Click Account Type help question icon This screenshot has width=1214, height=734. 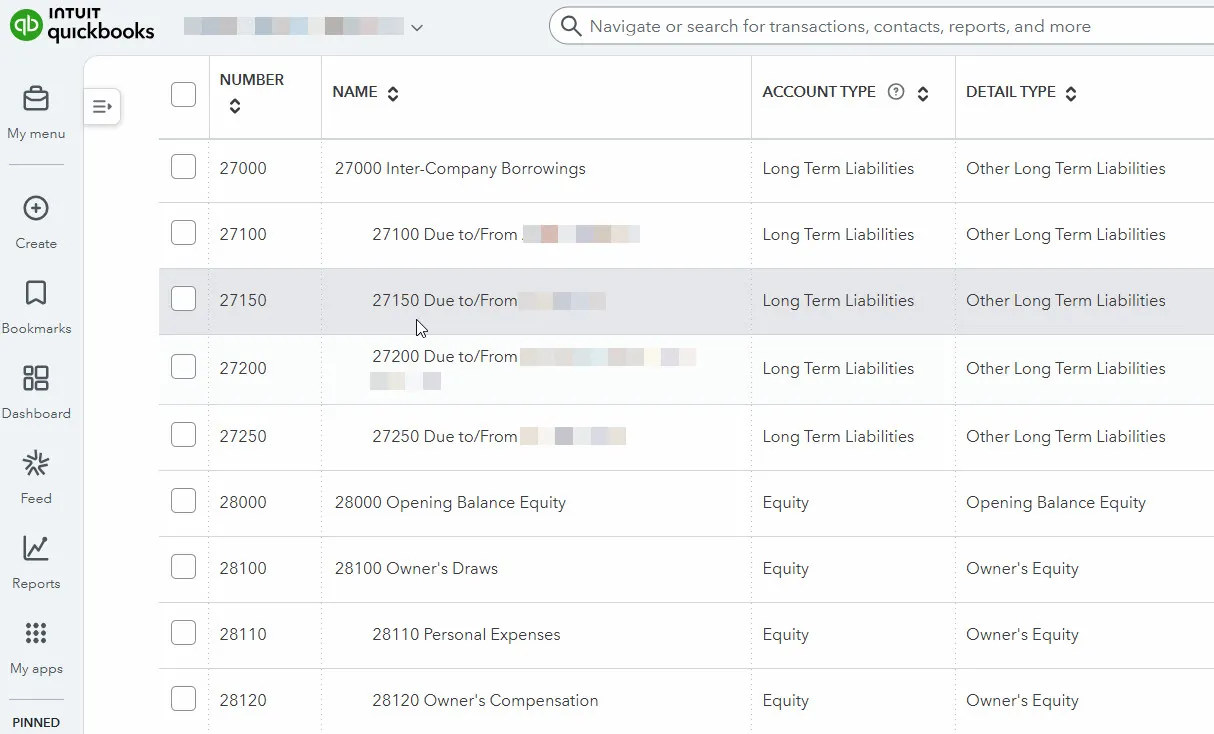(x=896, y=92)
